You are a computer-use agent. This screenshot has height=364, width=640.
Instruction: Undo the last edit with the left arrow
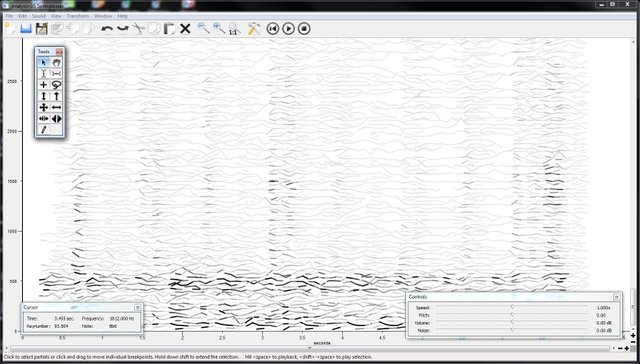pyautogui.click(x=107, y=29)
